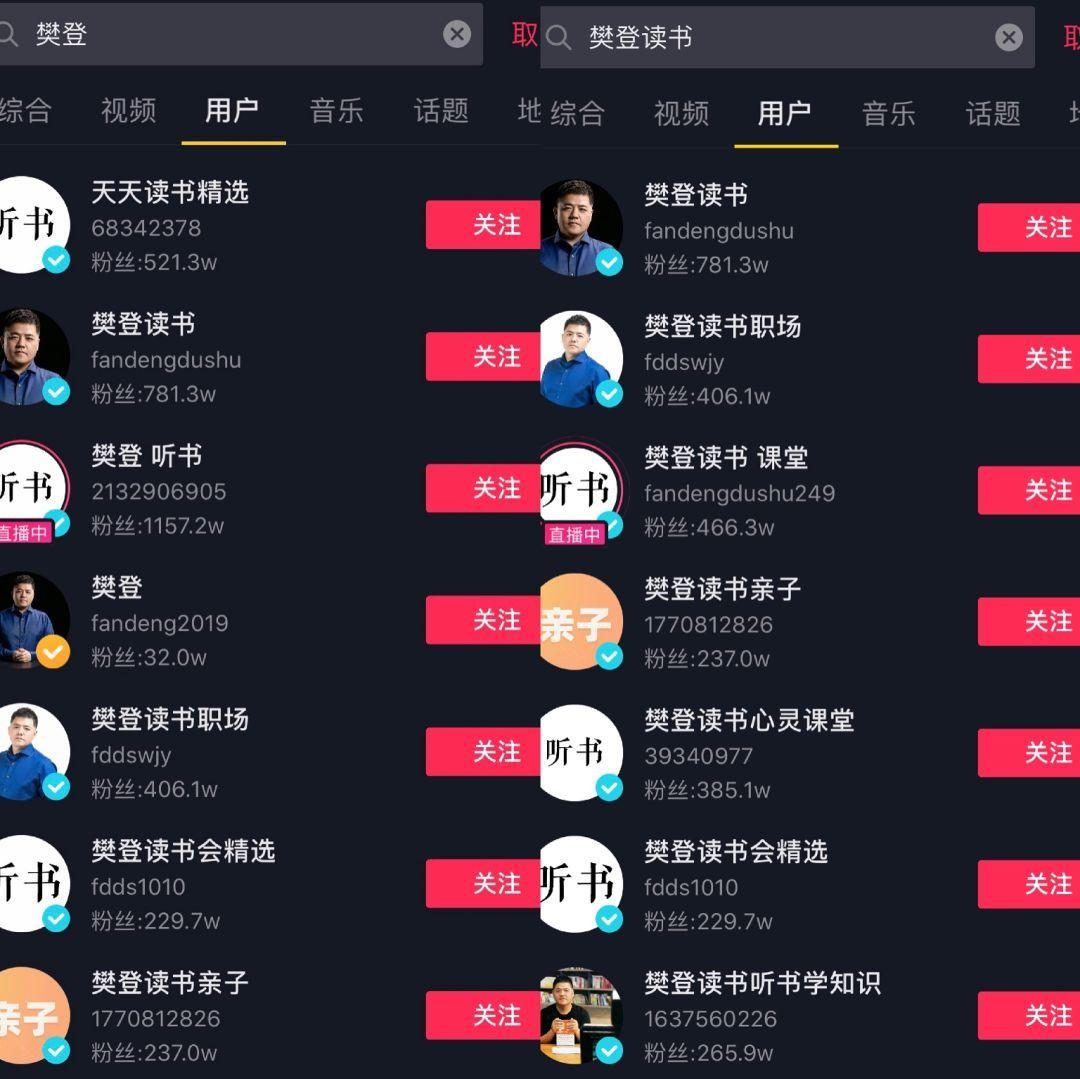Open 樊登读书亲子 avatar in right list

581,622
